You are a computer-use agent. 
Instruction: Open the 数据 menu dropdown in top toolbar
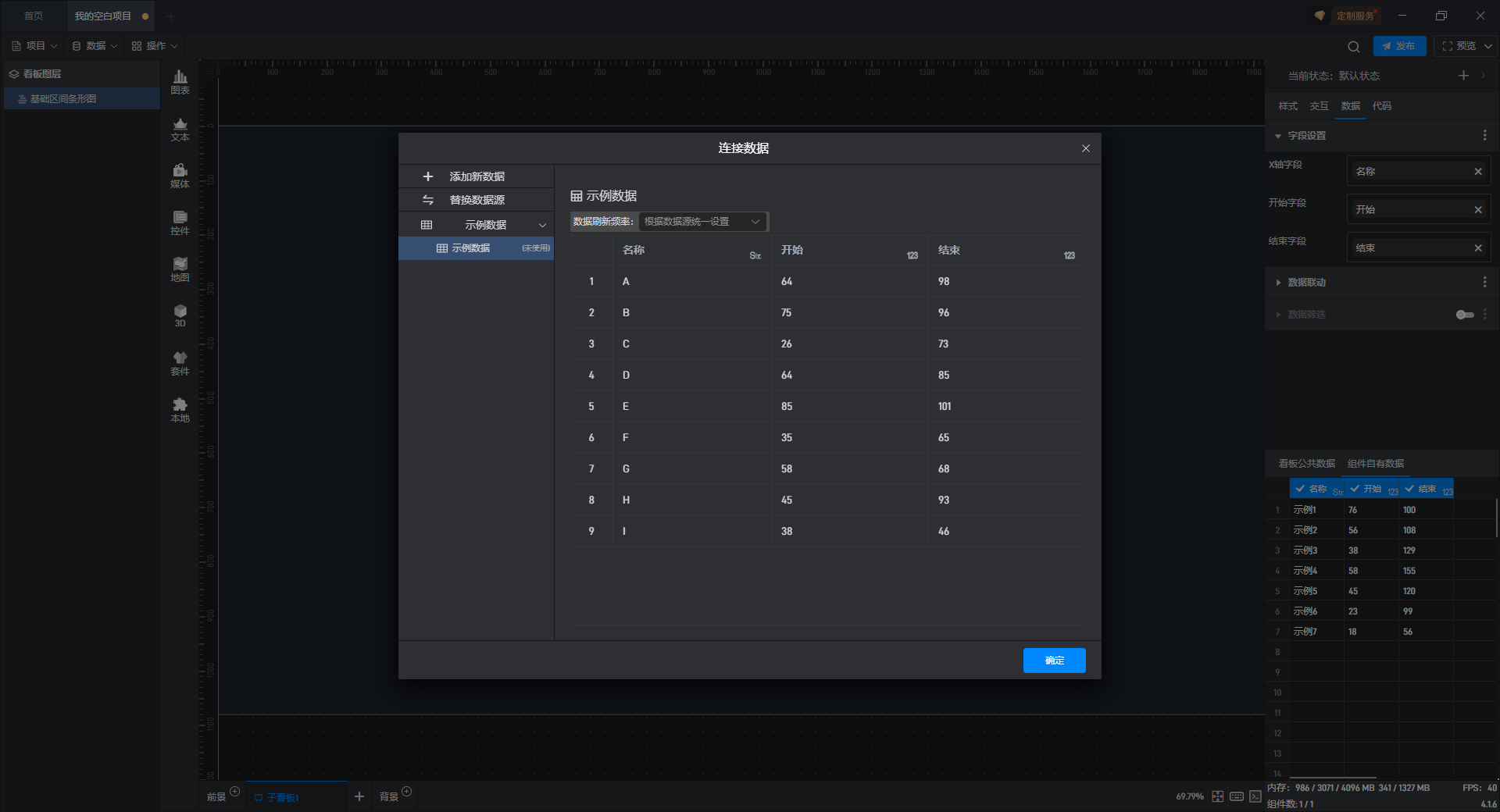(95, 46)
